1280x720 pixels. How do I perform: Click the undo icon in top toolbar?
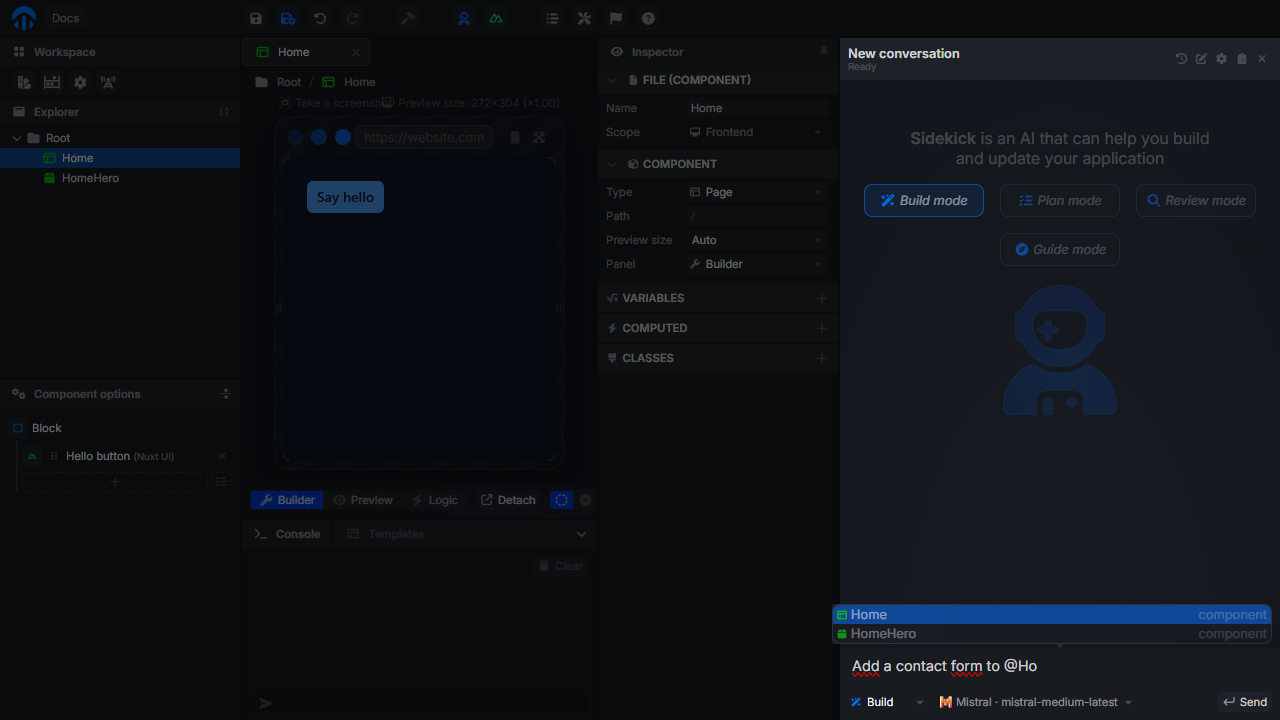[x=320, y=18]
